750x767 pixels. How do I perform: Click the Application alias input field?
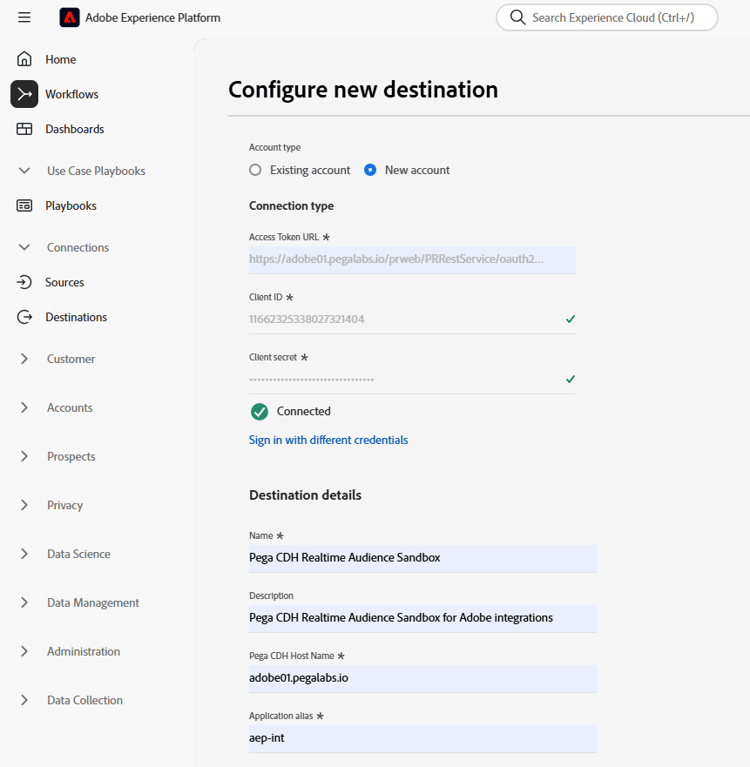click(422, 738)
